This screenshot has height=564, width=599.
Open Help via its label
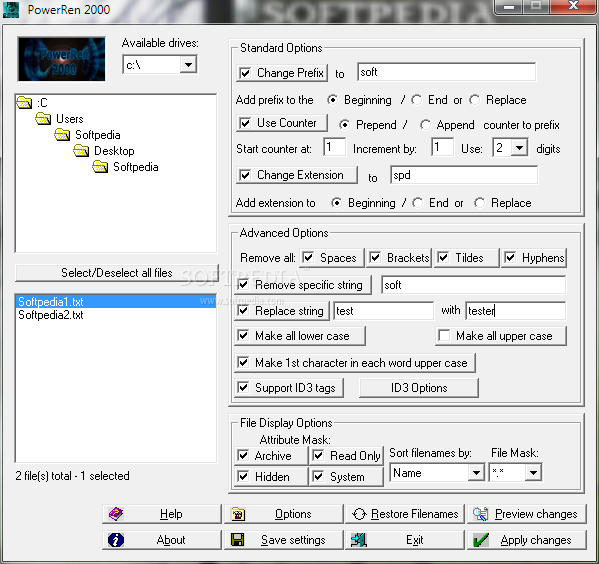[x=171, y=514]
